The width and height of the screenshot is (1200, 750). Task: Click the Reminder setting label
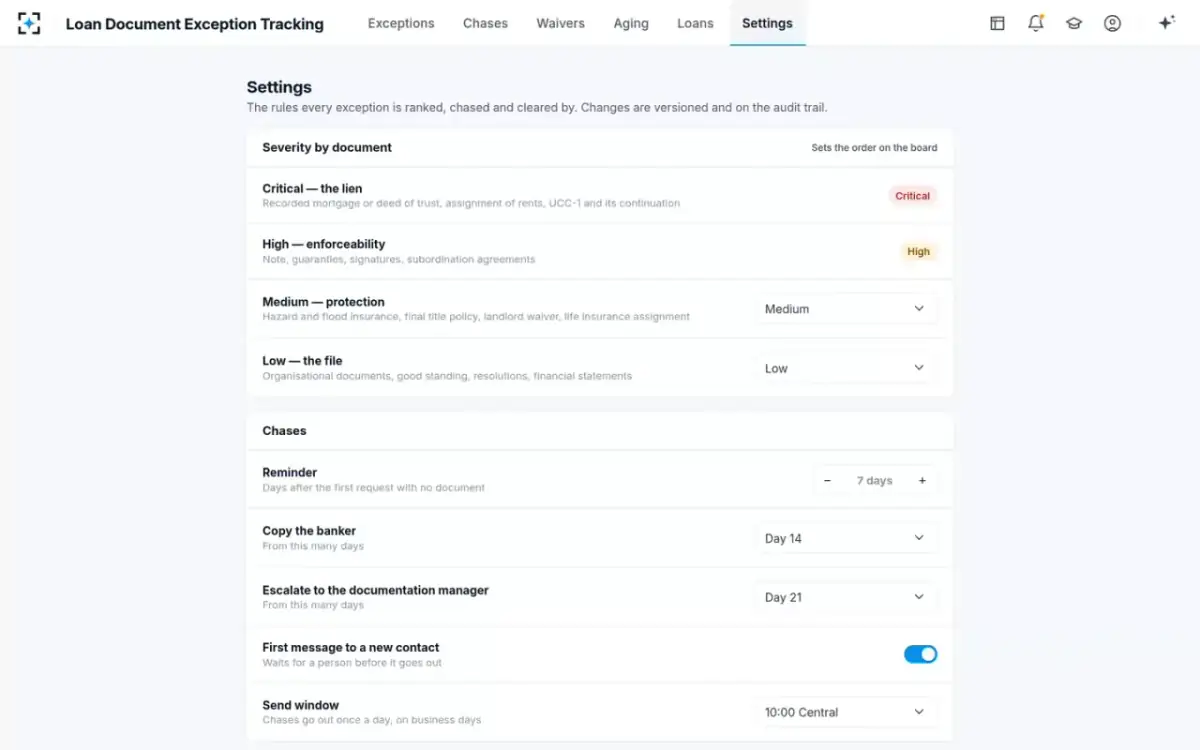click(289, 473)
